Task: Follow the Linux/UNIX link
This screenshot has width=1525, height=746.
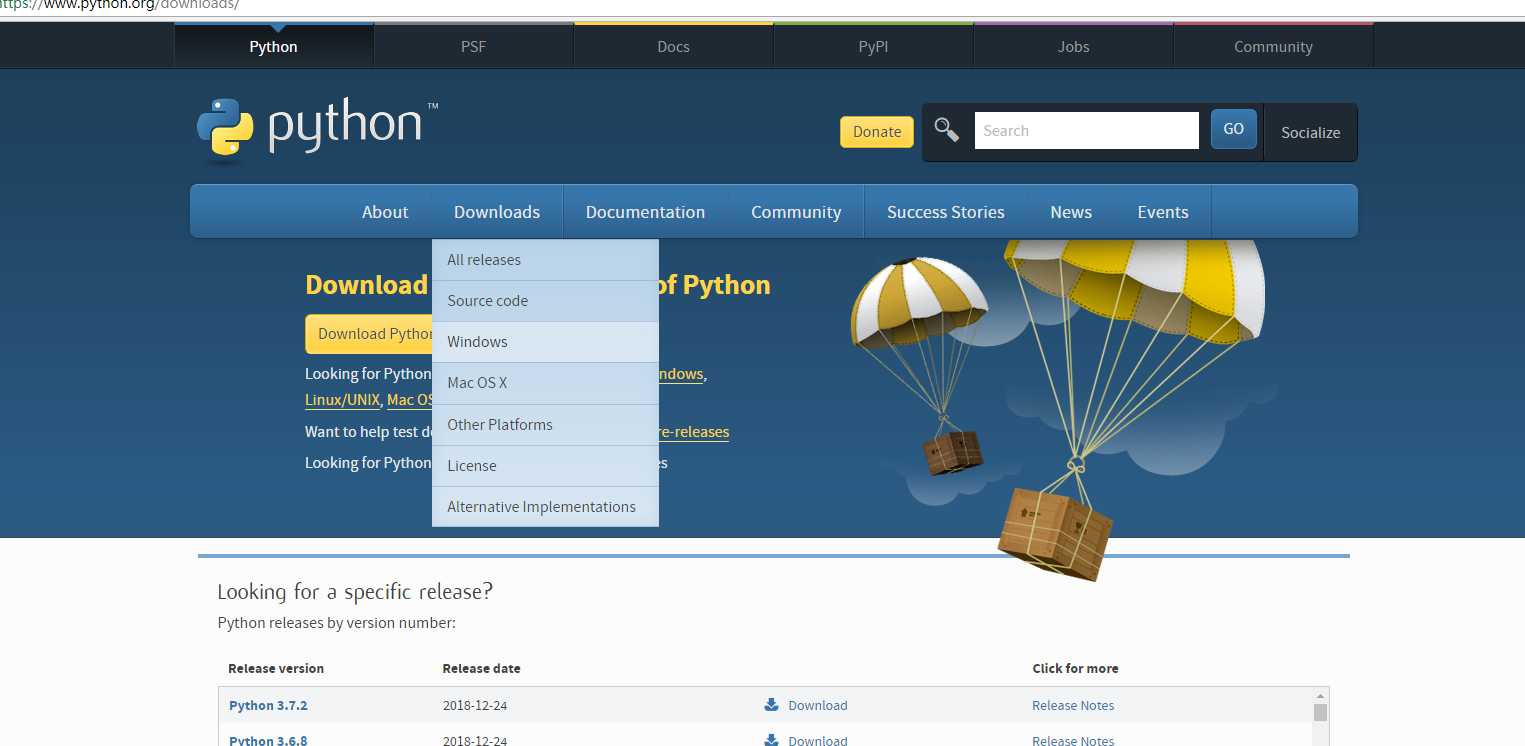Action: point(342,400)
